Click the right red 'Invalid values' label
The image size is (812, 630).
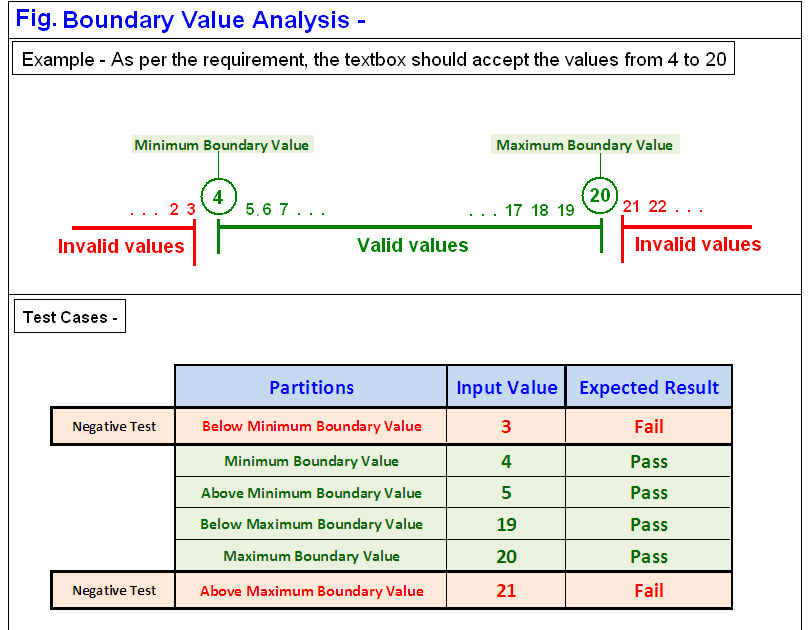[x=698, y=244]
